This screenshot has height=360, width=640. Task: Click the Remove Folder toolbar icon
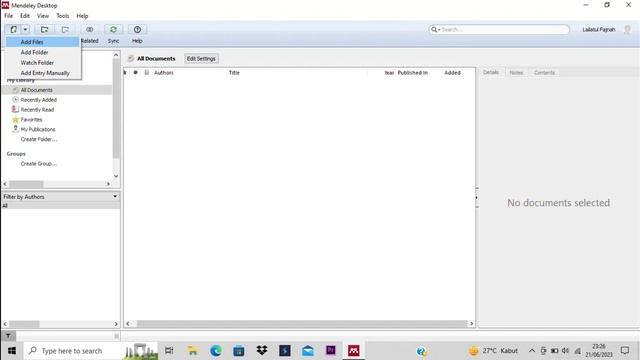[x=65, y=29]
